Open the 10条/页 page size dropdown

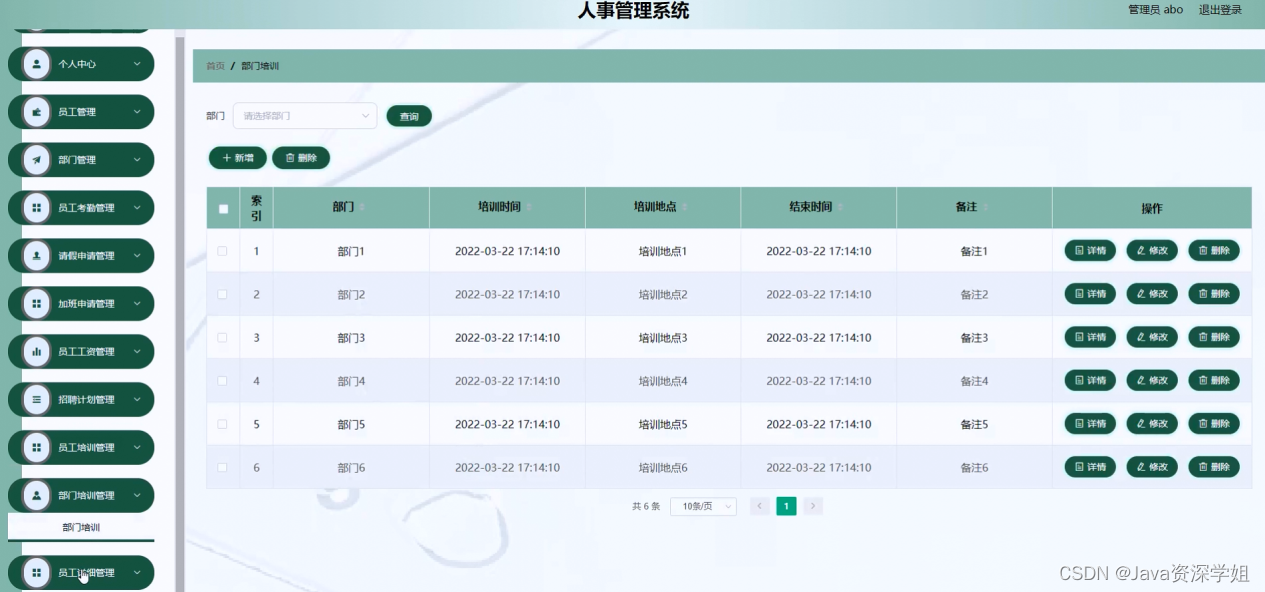coord(703,507)
